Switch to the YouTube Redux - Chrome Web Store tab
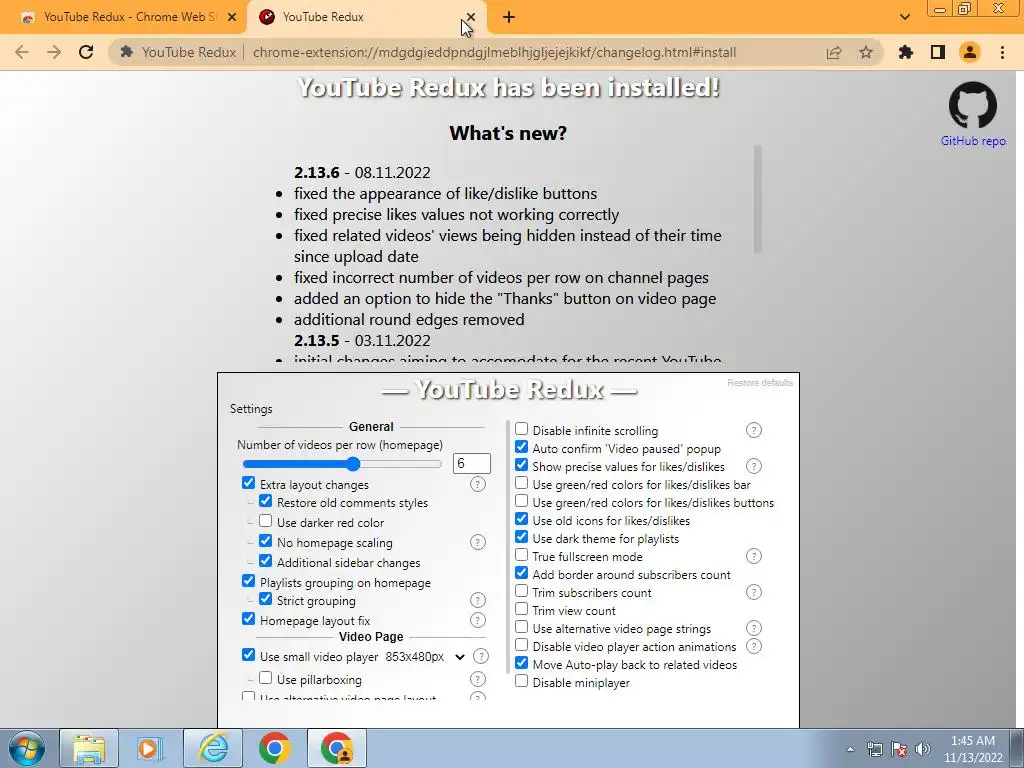Image resolution: width=1024 pixels, height=768 pixels. tap(129, 17)
